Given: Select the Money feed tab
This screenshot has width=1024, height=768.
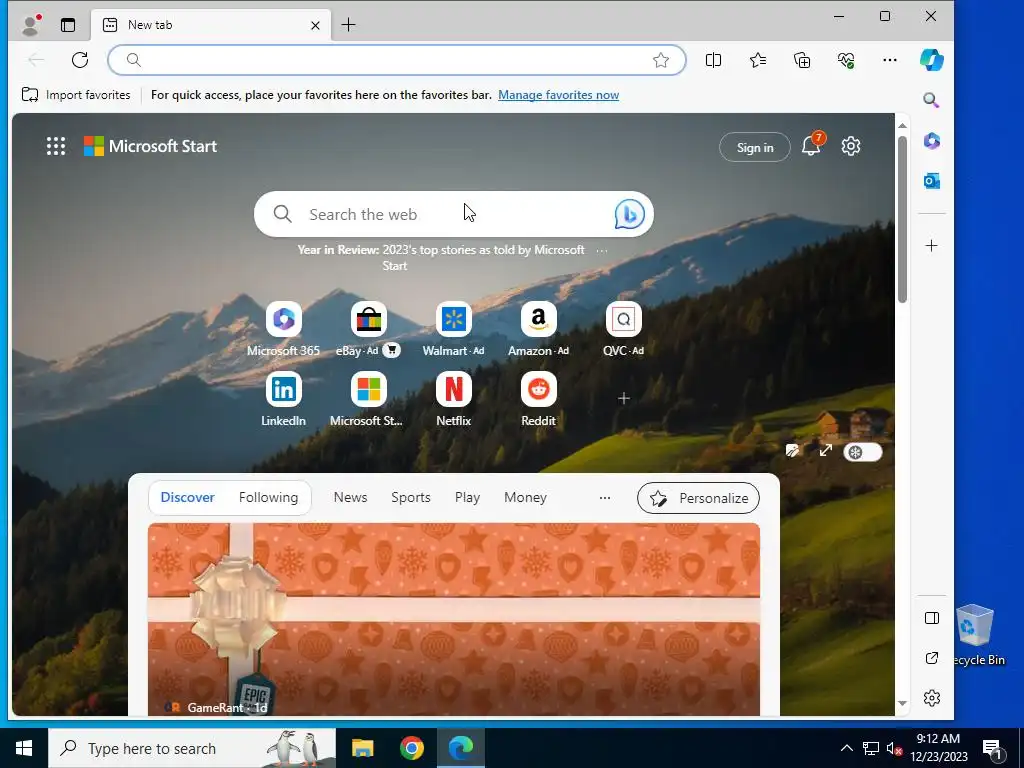Looking at the screenshot, I should [525, 497].
